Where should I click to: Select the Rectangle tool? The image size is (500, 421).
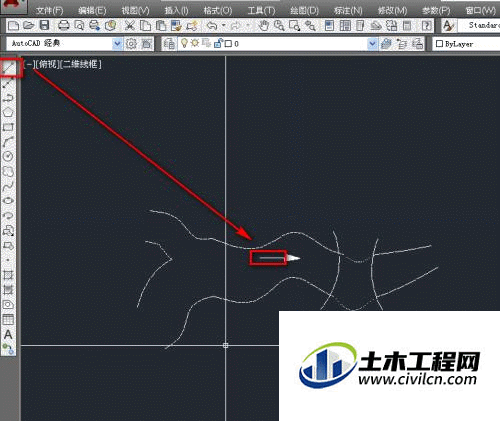click(8, 127)
